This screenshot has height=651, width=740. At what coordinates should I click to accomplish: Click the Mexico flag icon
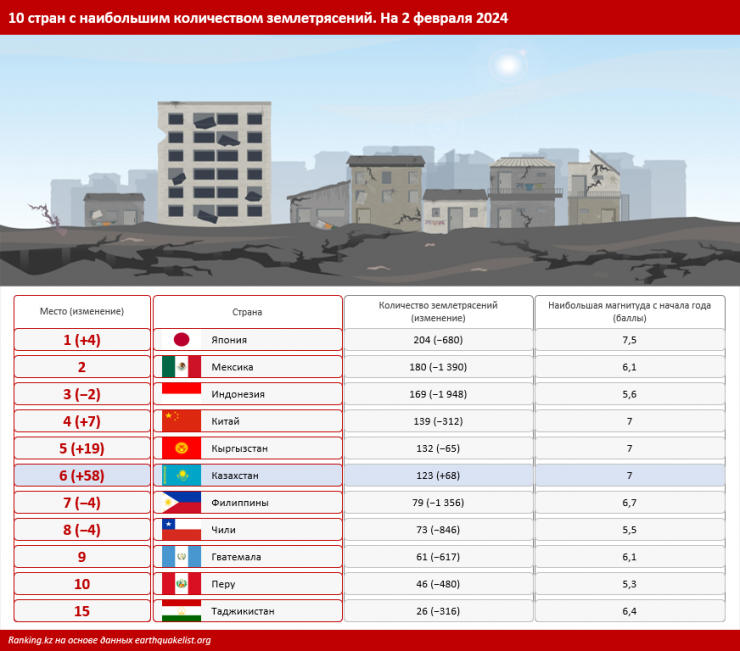(181, 367)
